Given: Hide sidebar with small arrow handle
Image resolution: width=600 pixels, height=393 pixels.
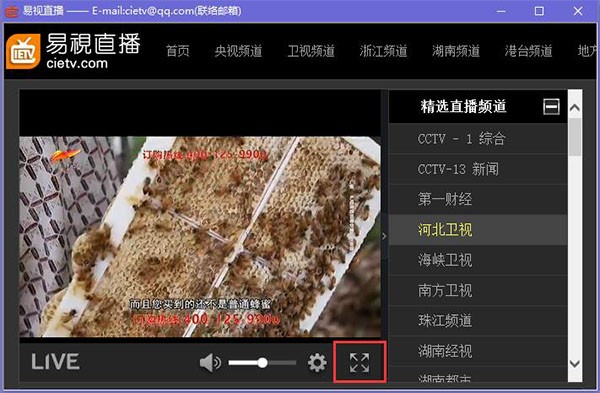Looking at the screenshot, I should pyautogui.click(x=384, y=236).
